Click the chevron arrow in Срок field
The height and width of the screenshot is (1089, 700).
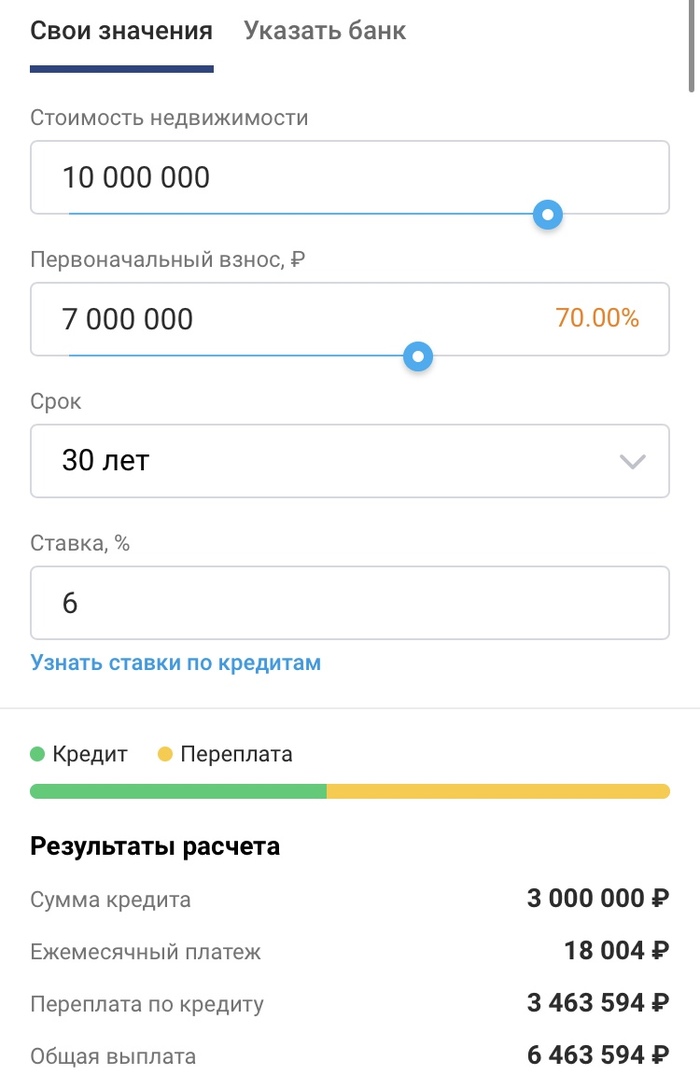click(632, 461)
